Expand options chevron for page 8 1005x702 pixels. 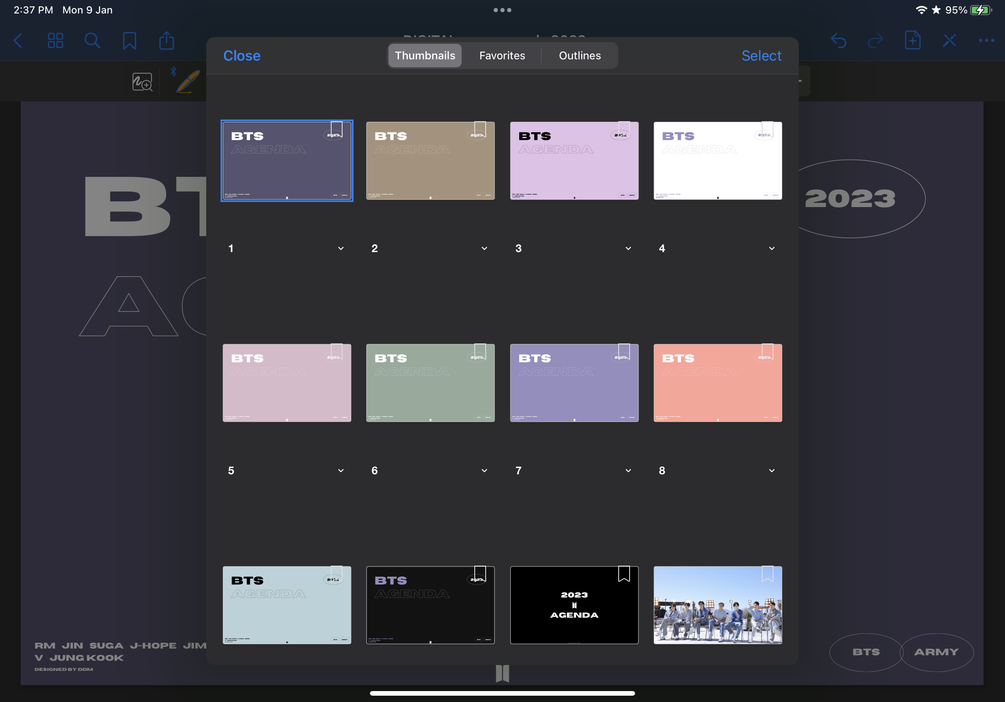pyautogui.click(x=772, y=471)
